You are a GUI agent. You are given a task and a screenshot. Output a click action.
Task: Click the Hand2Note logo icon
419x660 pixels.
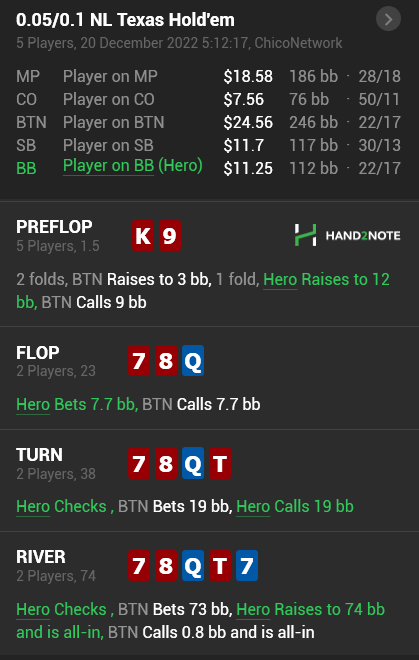click(x=305, y=235)
